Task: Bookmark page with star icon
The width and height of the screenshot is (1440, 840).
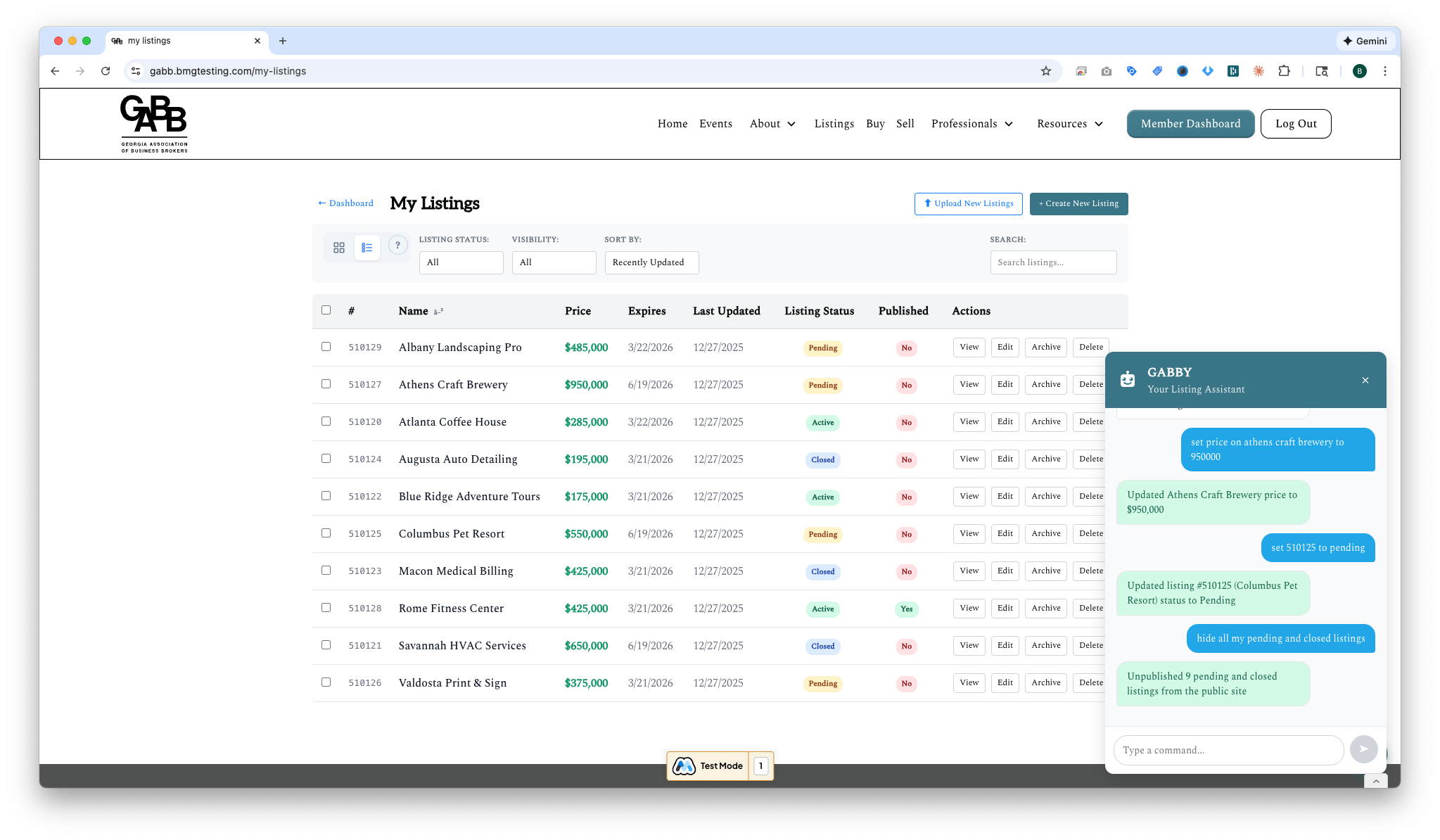Action: (1046, 71)
